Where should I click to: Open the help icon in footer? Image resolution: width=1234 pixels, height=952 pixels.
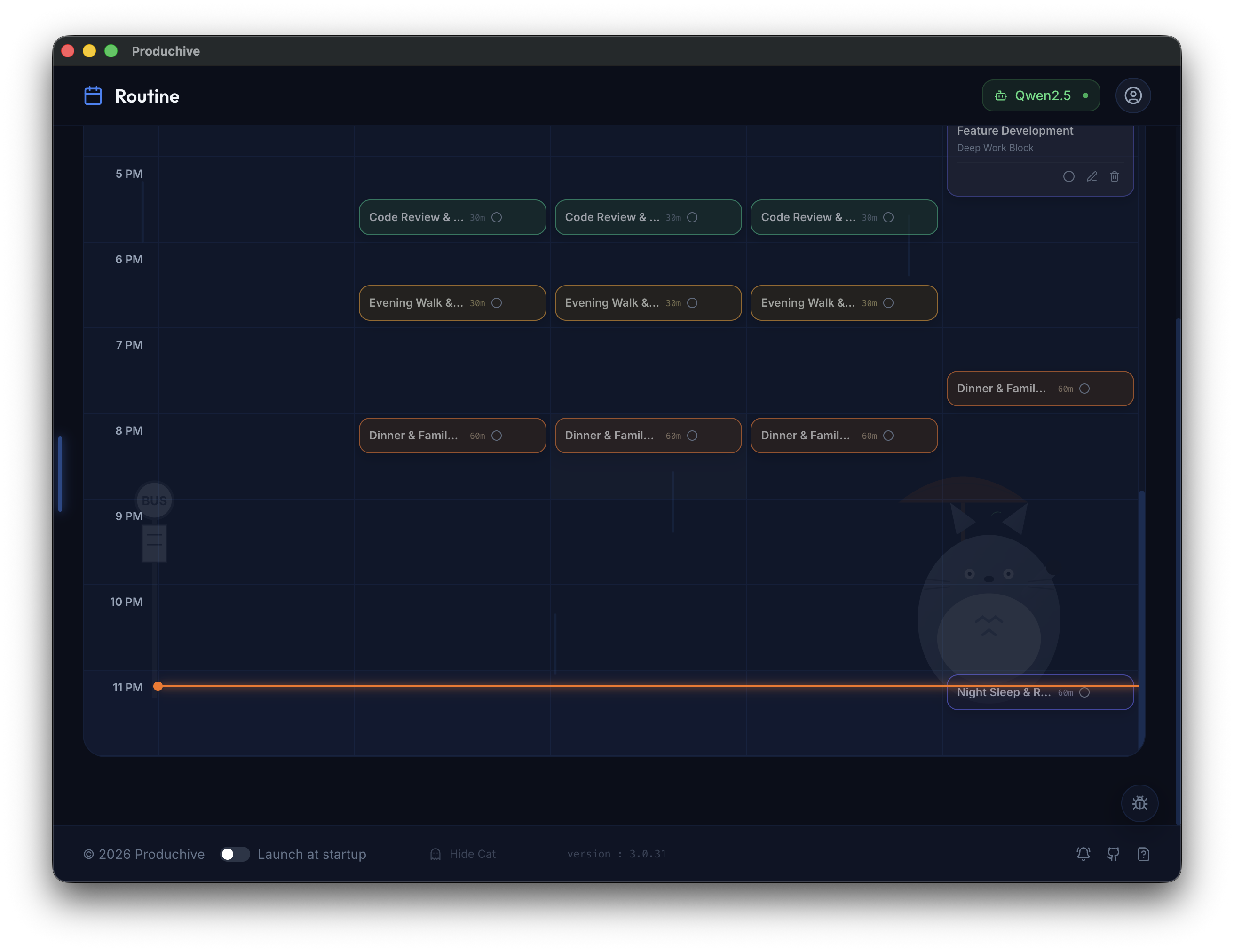(1143, 853)
